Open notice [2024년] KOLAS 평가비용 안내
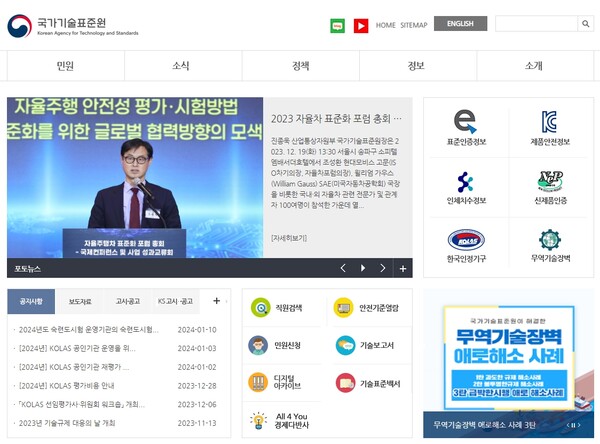Viewport: 600px width, 444px height. (66, 386)
